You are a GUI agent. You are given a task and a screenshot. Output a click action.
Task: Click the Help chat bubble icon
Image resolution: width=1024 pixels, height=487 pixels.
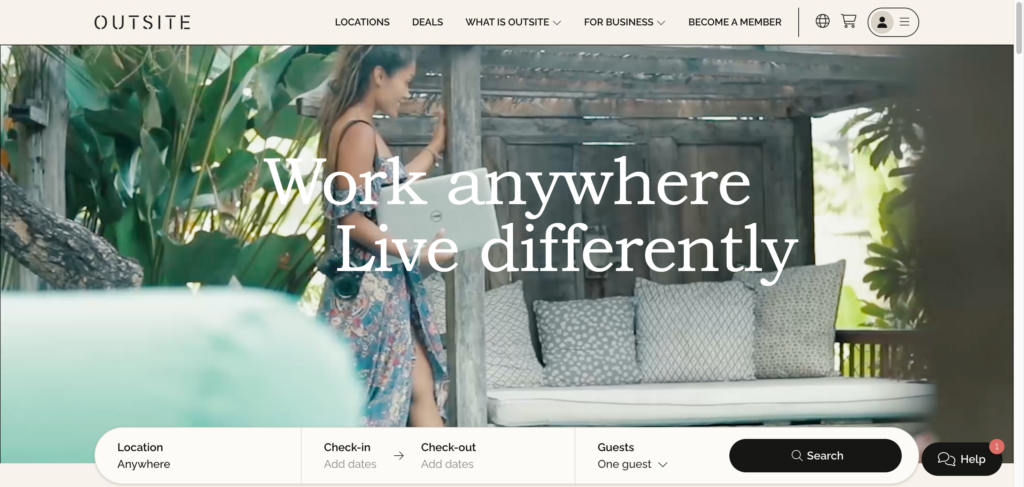[946, 459]
